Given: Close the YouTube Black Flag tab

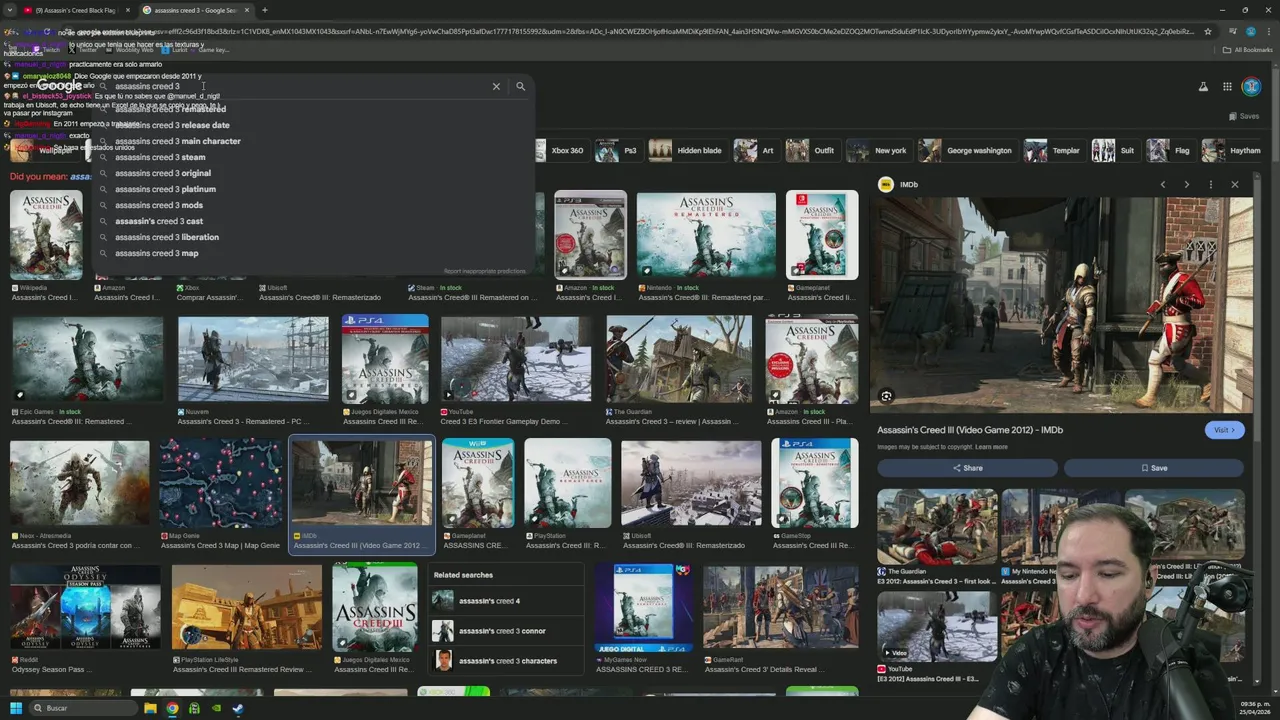Looking at the screenshot, I should 126,10.
